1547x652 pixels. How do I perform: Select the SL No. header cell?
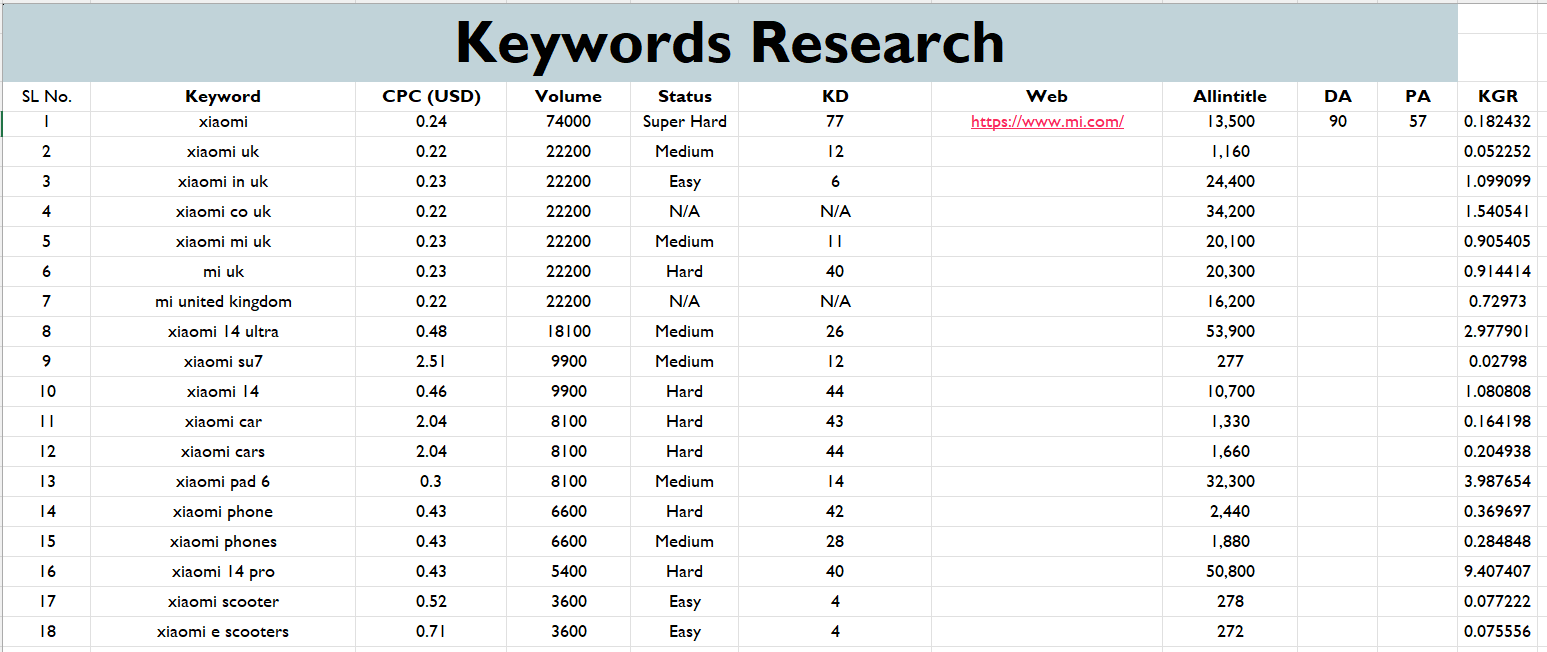(x=47, y=97)
